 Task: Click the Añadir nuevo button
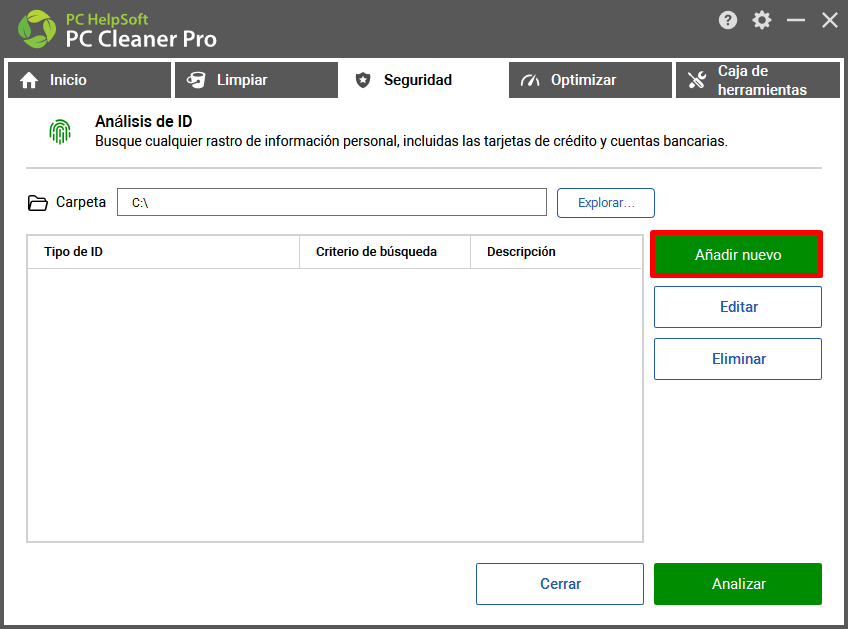(x=738, y=254)
